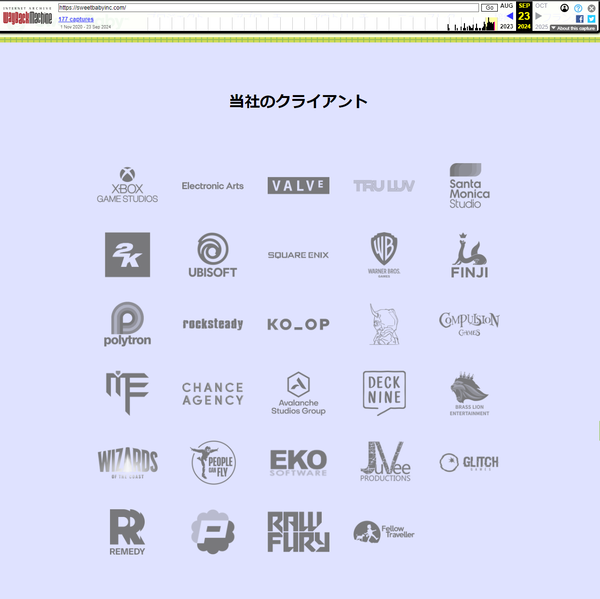Click the 2K logo
This screenshot has width=600, height=599.
point(127,255)
